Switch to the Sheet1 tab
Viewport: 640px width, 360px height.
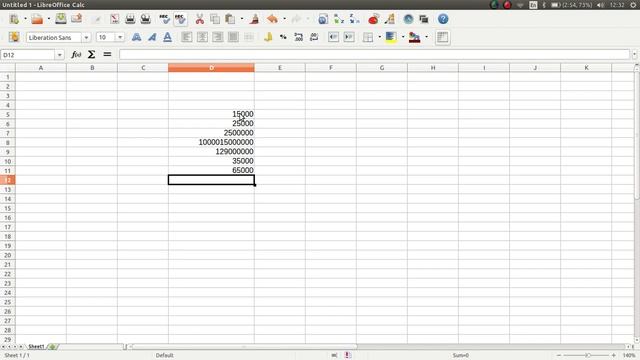click(36, 347)
